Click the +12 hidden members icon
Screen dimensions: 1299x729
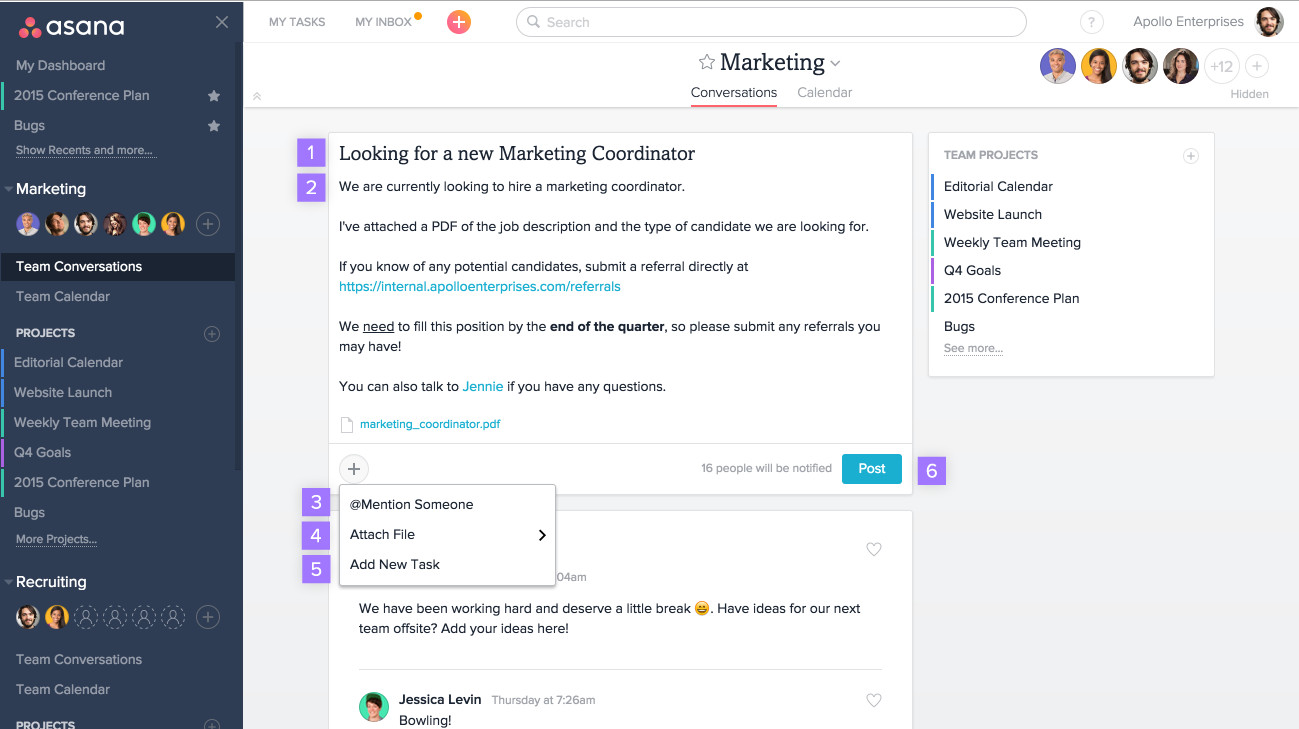[x=1221, y=66]
